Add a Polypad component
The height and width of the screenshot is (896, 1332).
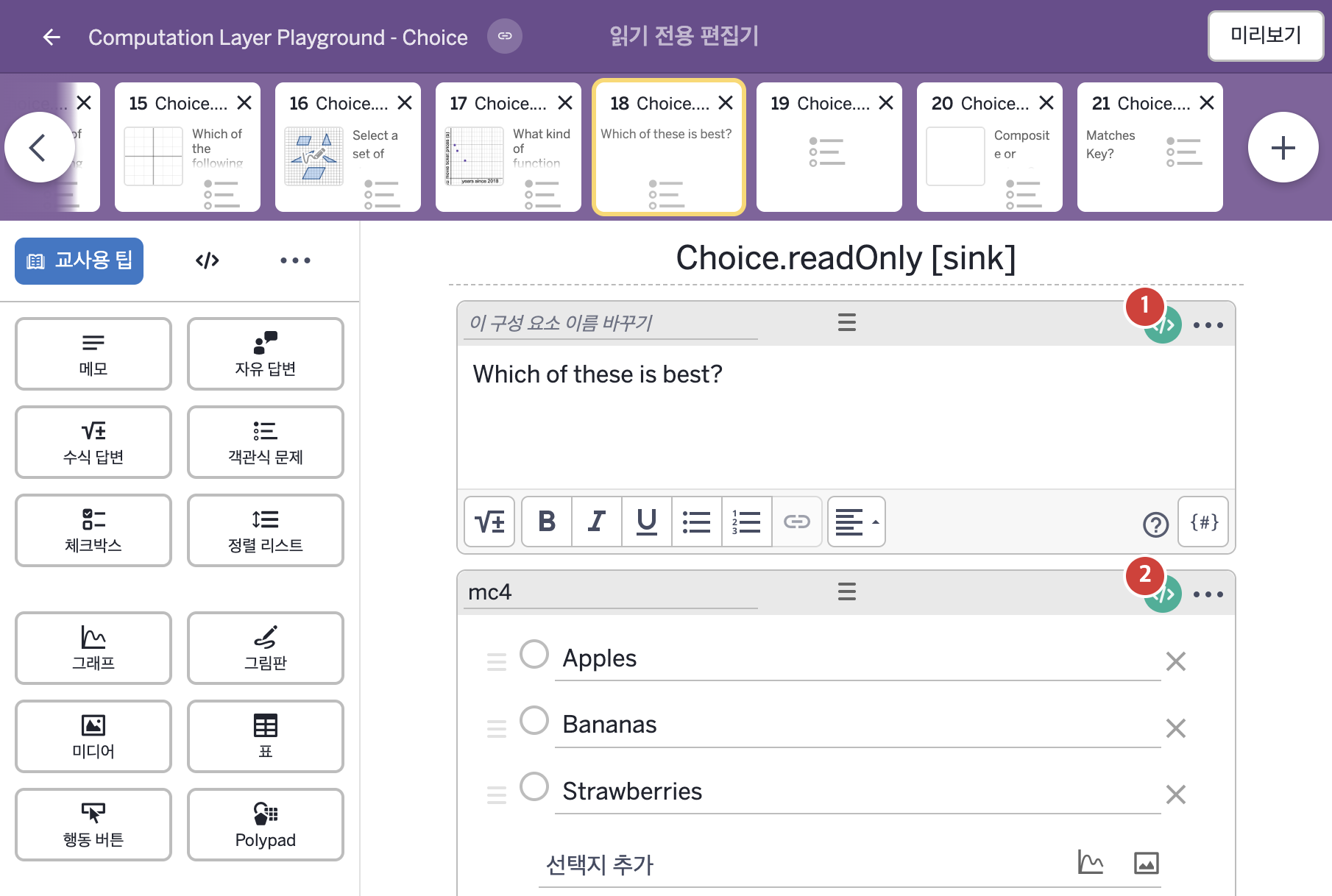coord(266,825)
